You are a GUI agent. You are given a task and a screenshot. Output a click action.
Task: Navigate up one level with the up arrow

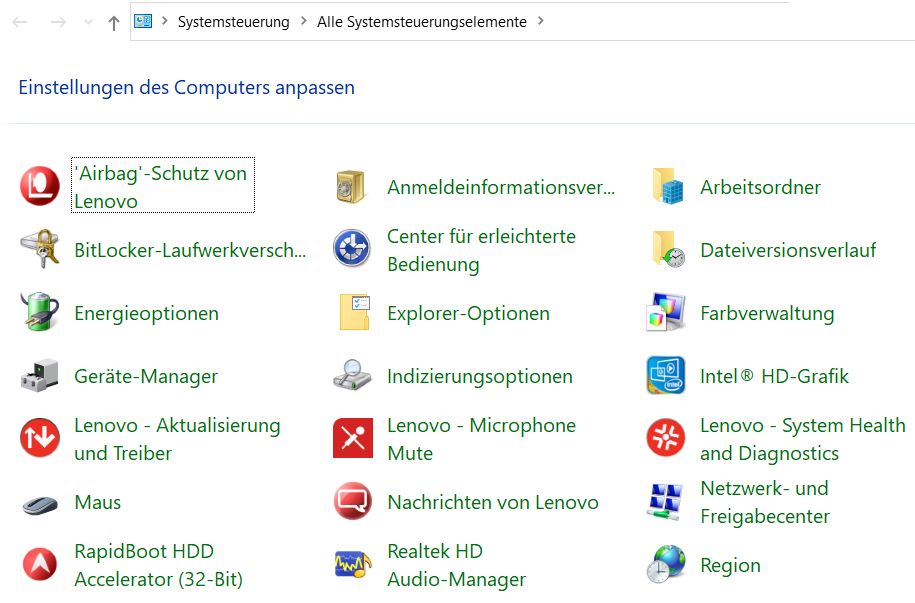click(114, 23)
